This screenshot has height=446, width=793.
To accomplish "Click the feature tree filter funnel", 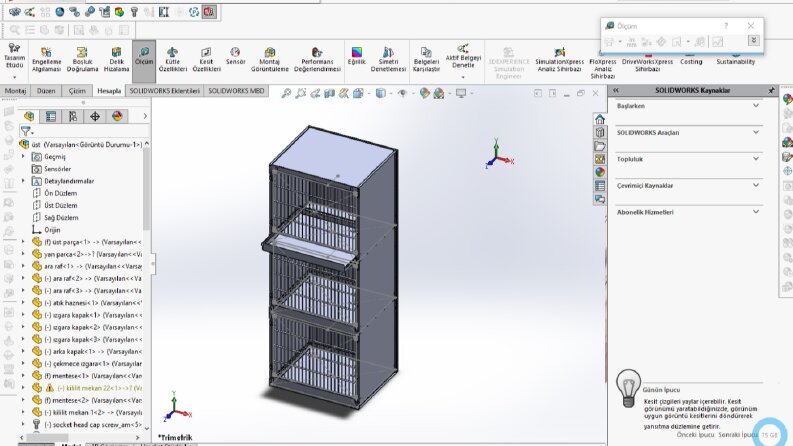I will pos(26,131).
